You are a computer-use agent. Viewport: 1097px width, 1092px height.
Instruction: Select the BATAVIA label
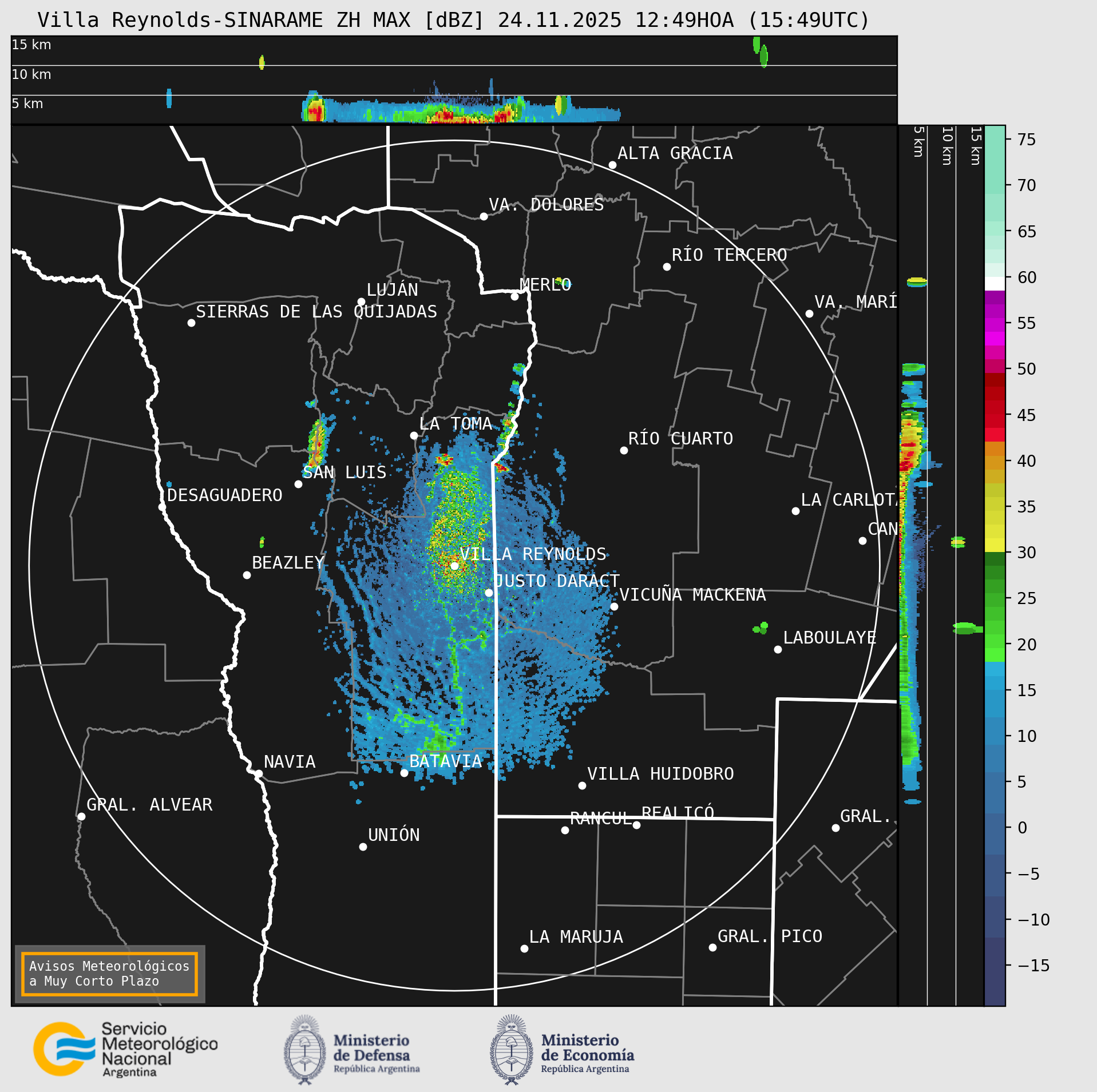tap(446, 761)
